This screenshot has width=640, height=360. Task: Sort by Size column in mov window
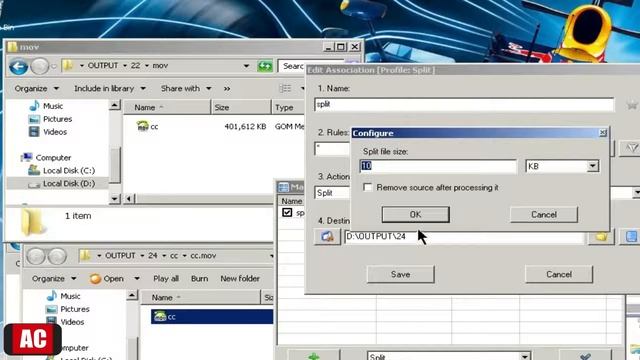241,107
